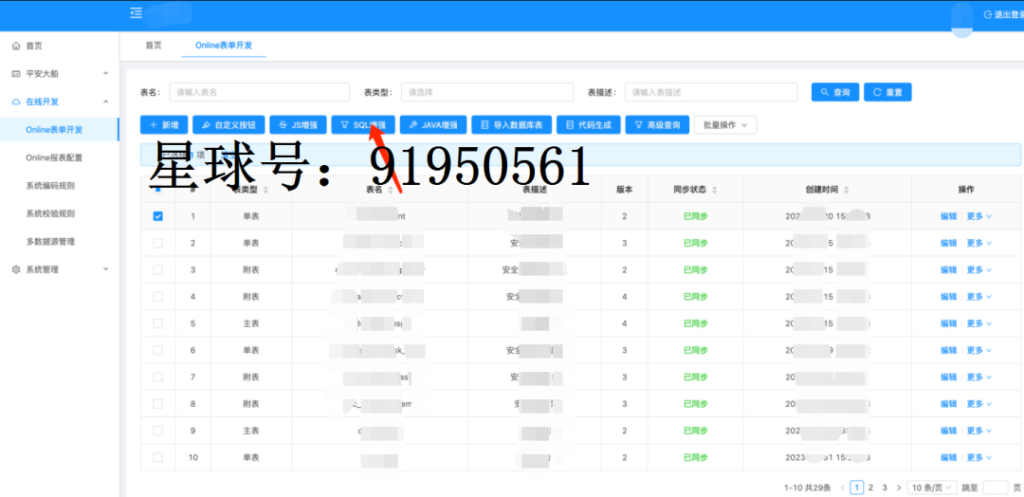Screen dimensions: 1024x497
Task: Click the 高级查询 filter button
Action: pos(657,125)
